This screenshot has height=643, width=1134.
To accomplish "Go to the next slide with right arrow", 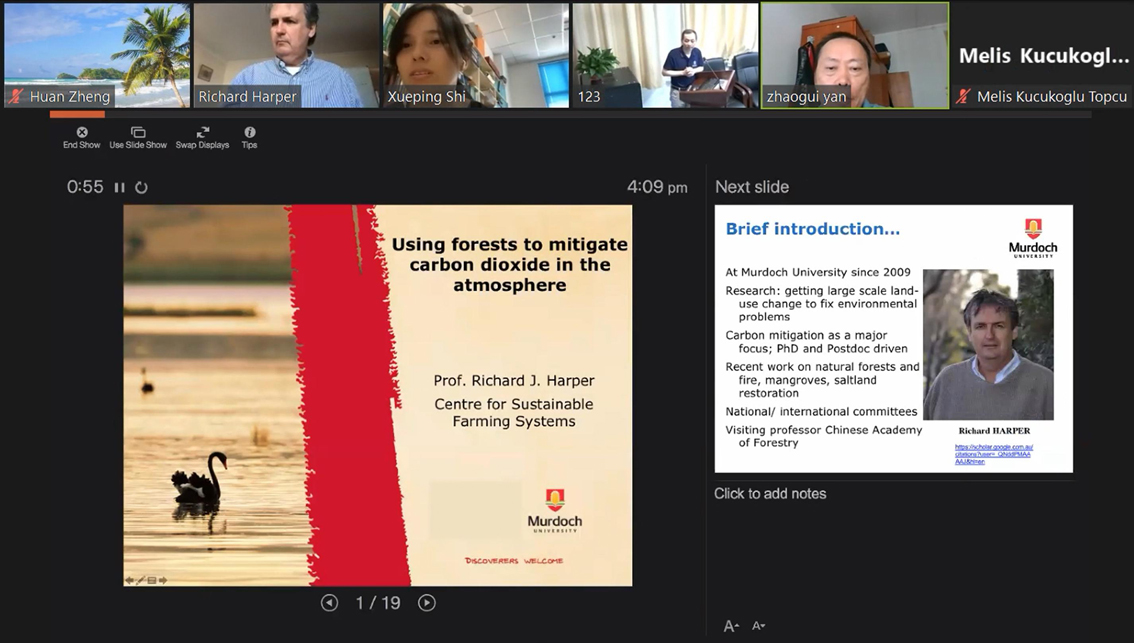I will click(x=427, y=603).
